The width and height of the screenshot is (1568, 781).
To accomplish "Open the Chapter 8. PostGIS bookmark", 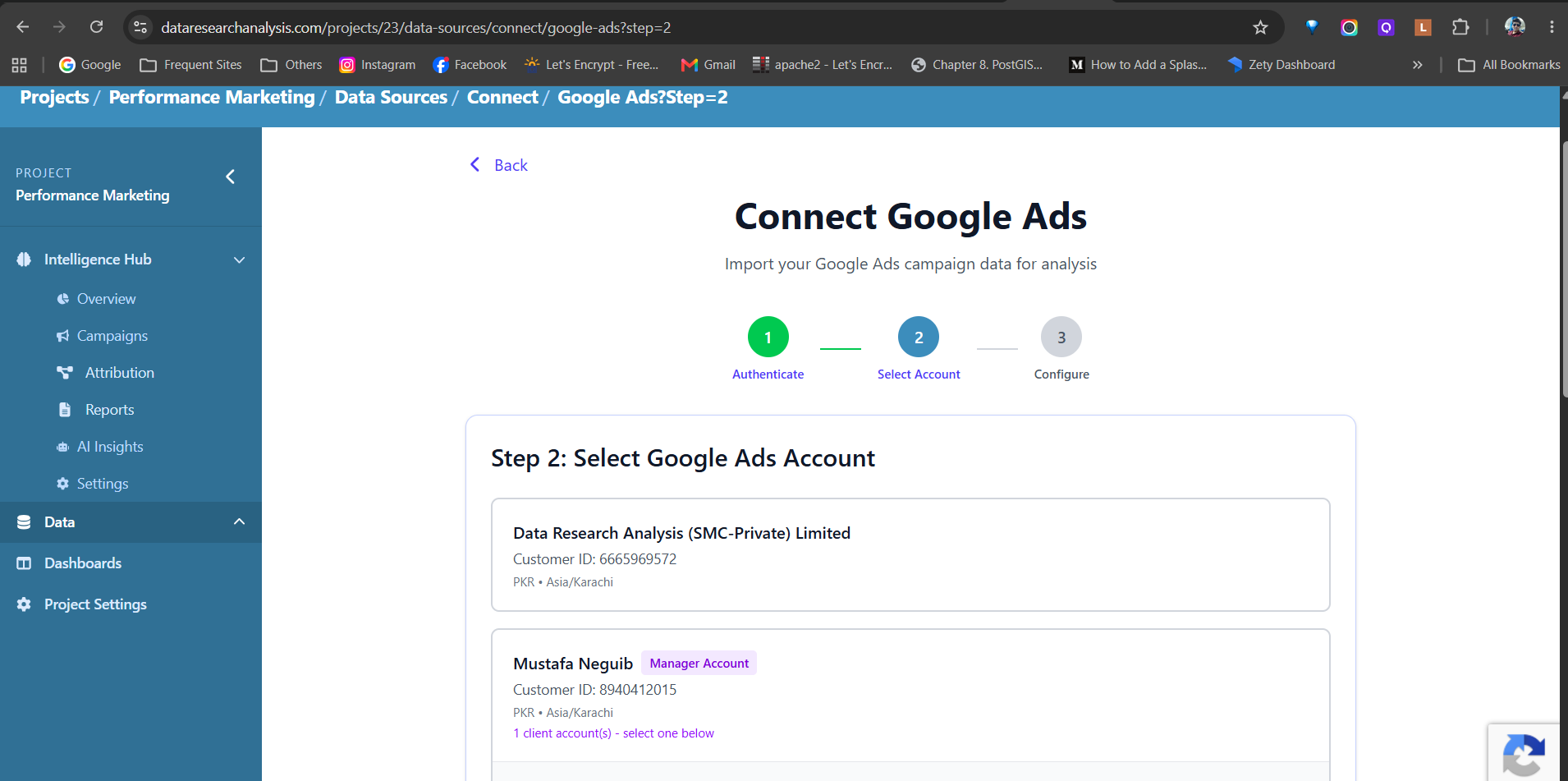I will [977, 65].
